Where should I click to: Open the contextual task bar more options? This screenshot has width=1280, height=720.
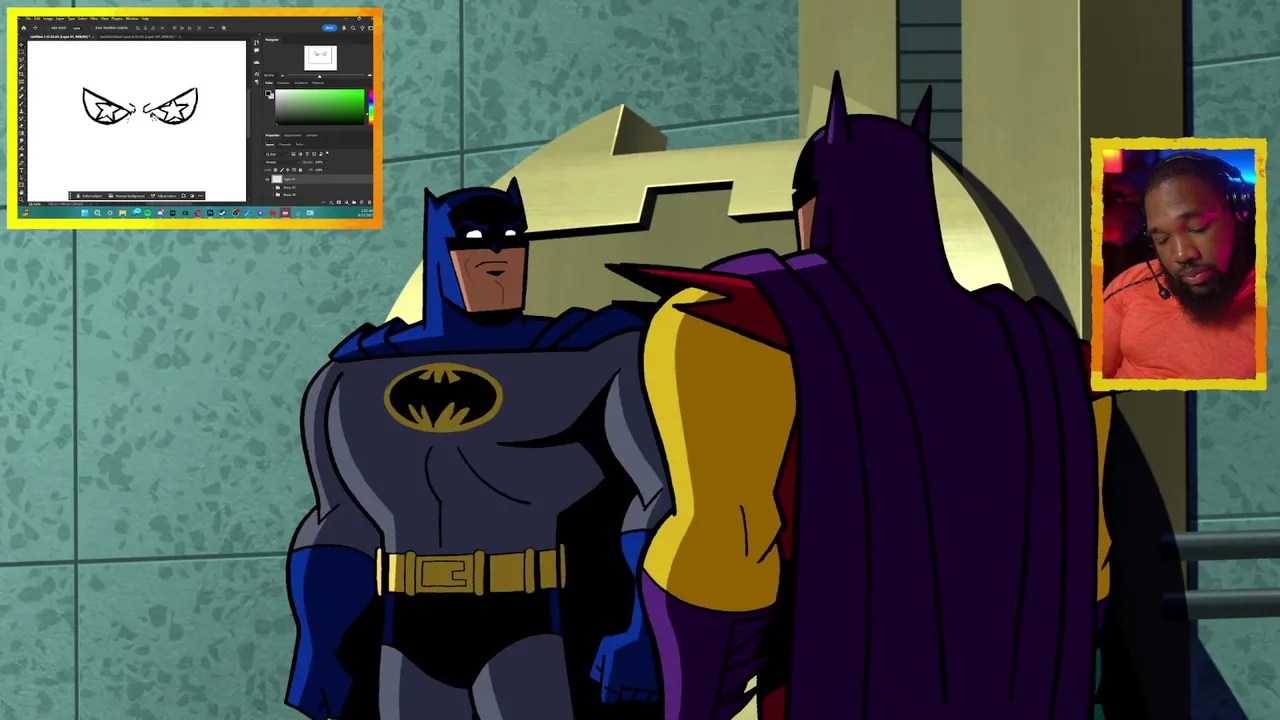[200, 196]
